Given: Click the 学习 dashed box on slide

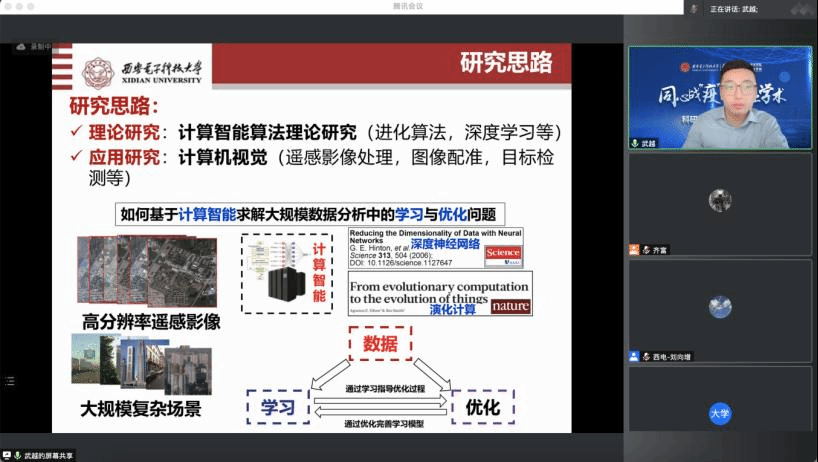Looking at the screenshot, I should (278, 407).
